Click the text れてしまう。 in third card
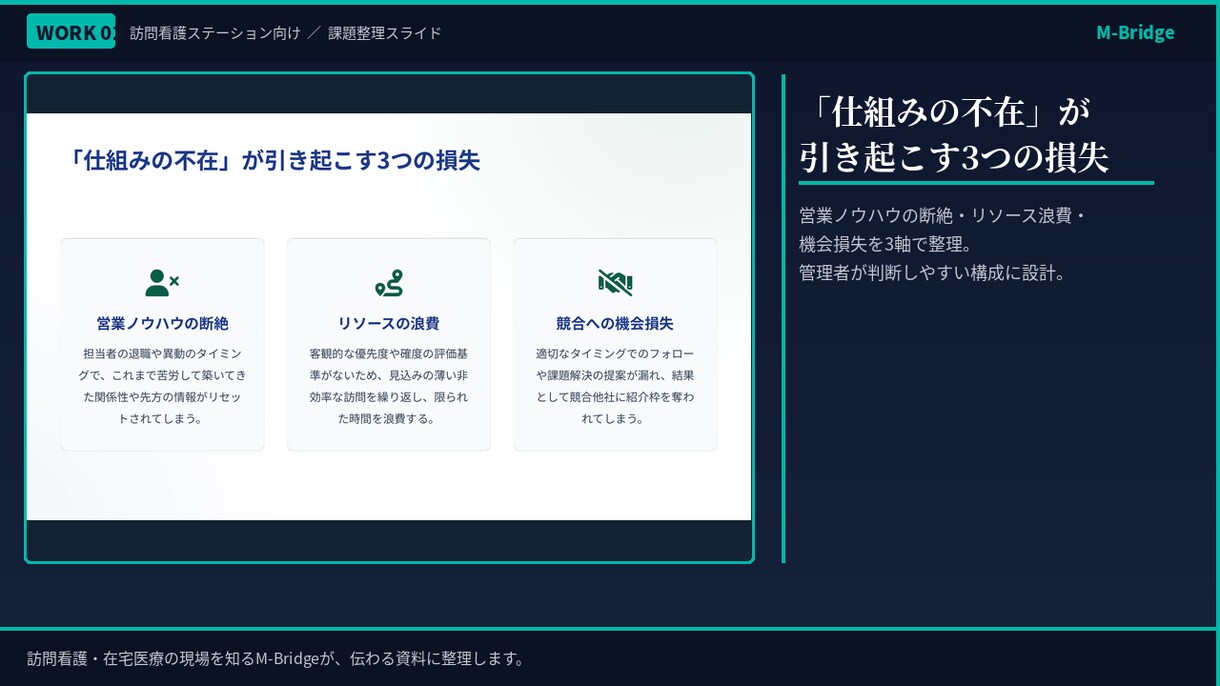This screenshot has height=686, width=1220. coord(615,419)
